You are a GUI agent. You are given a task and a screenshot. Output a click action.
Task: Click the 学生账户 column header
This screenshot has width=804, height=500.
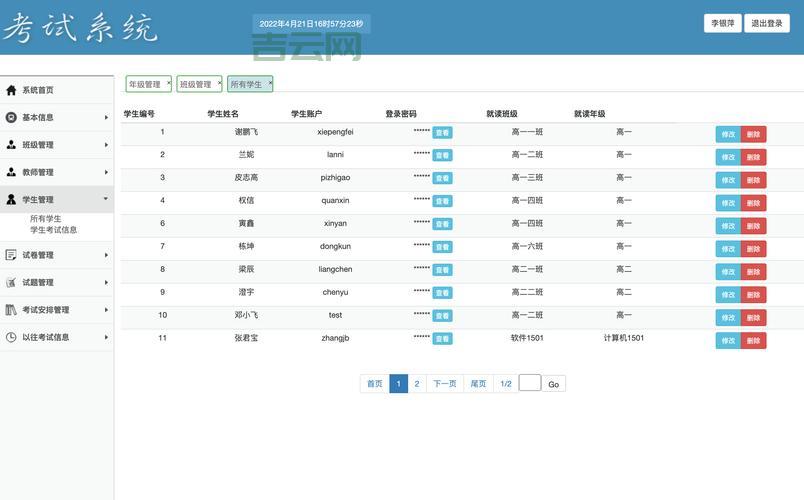(307, 114)
